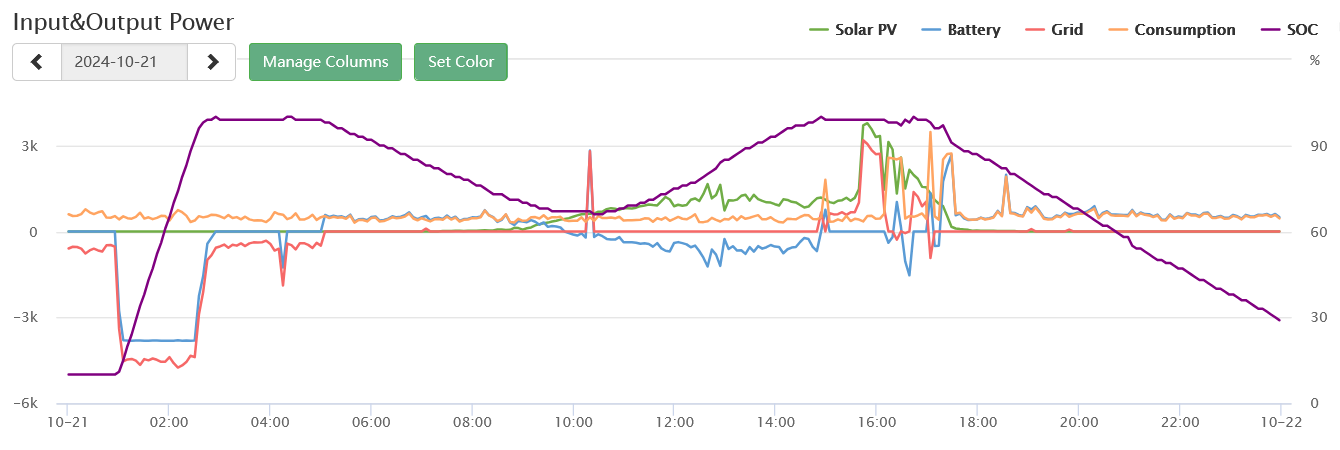Hide the Battery series via legend label
Image resolution: width=1340 pixels, height=450 pixels.
973,30
